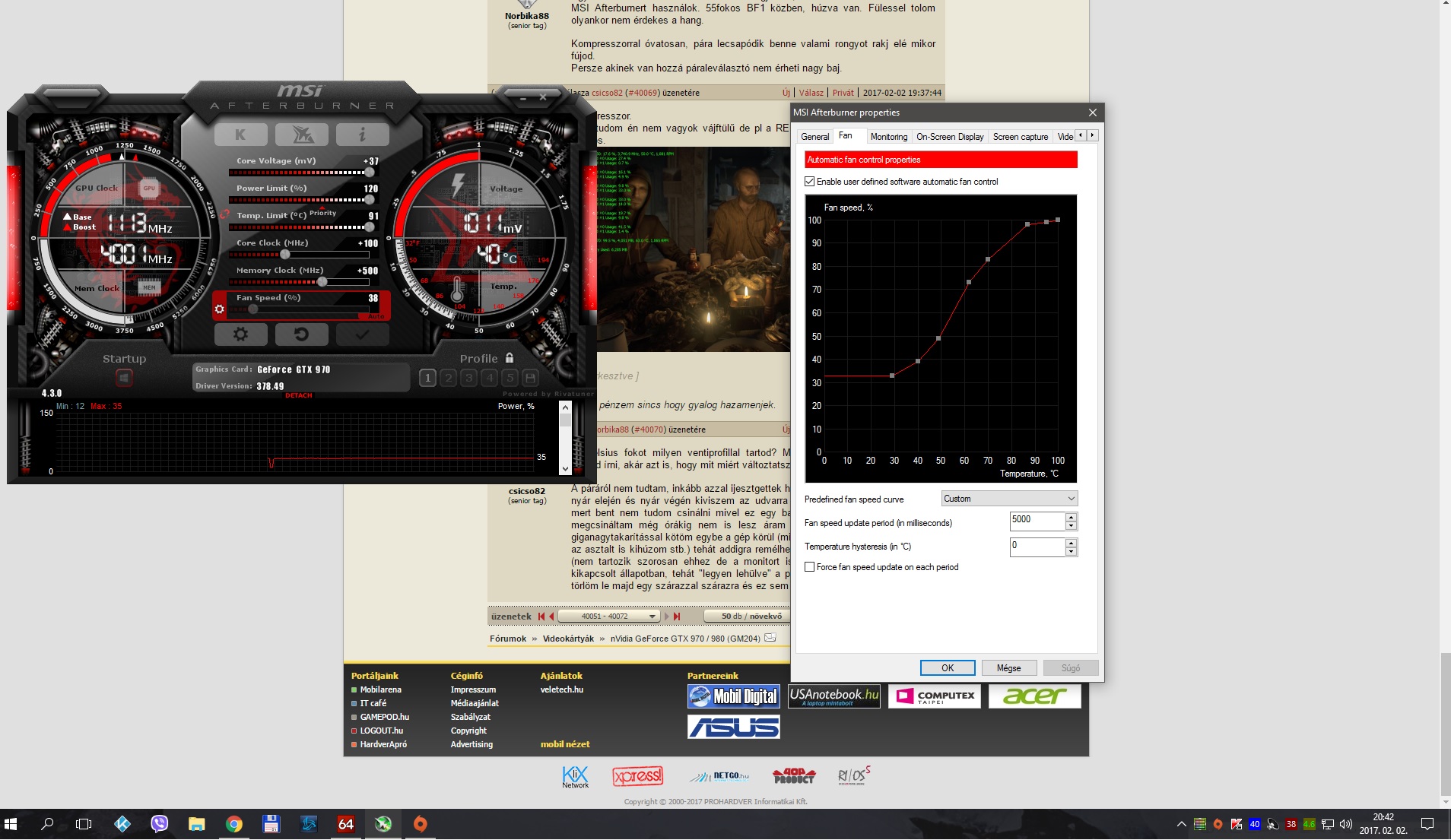The width and height of the screenshot is (1451, 840).
Task: Click the Core Clock slider handle
Action: pos(285,255)
